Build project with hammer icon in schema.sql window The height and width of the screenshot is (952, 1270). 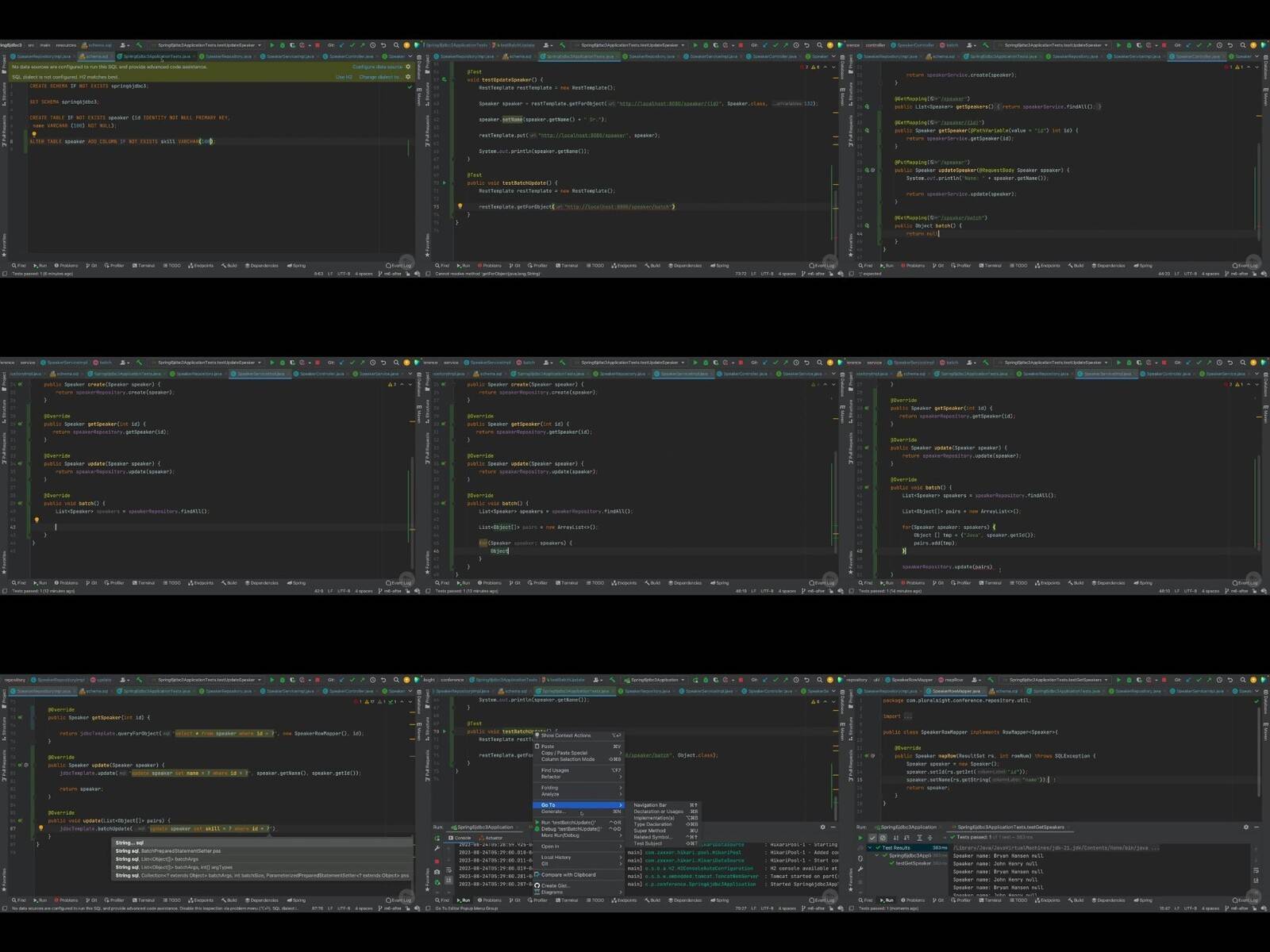[139, 45]
